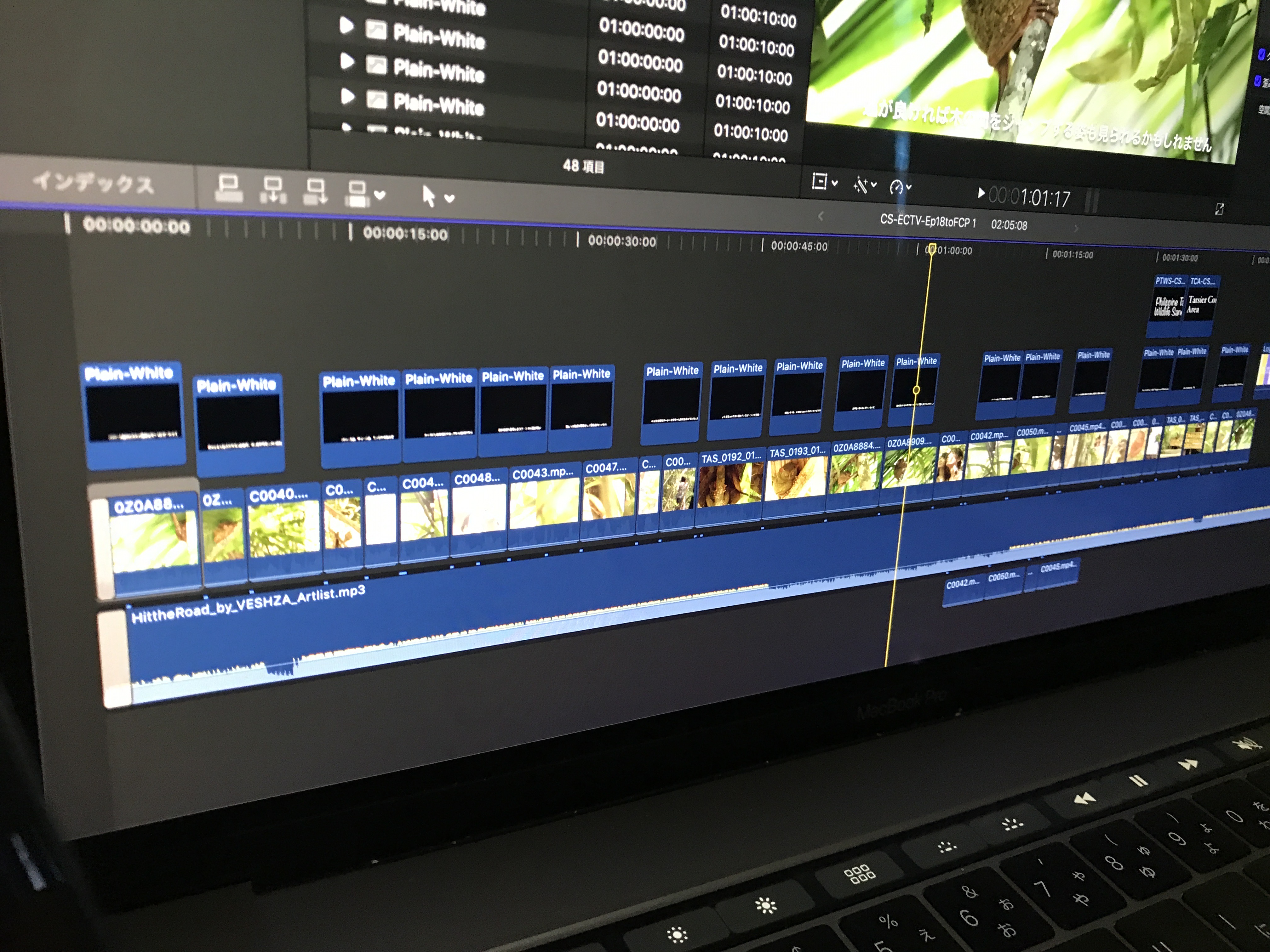Click the connect clip to storyline button
Screen dimensions: 1270x952
(x=228, y=189)
